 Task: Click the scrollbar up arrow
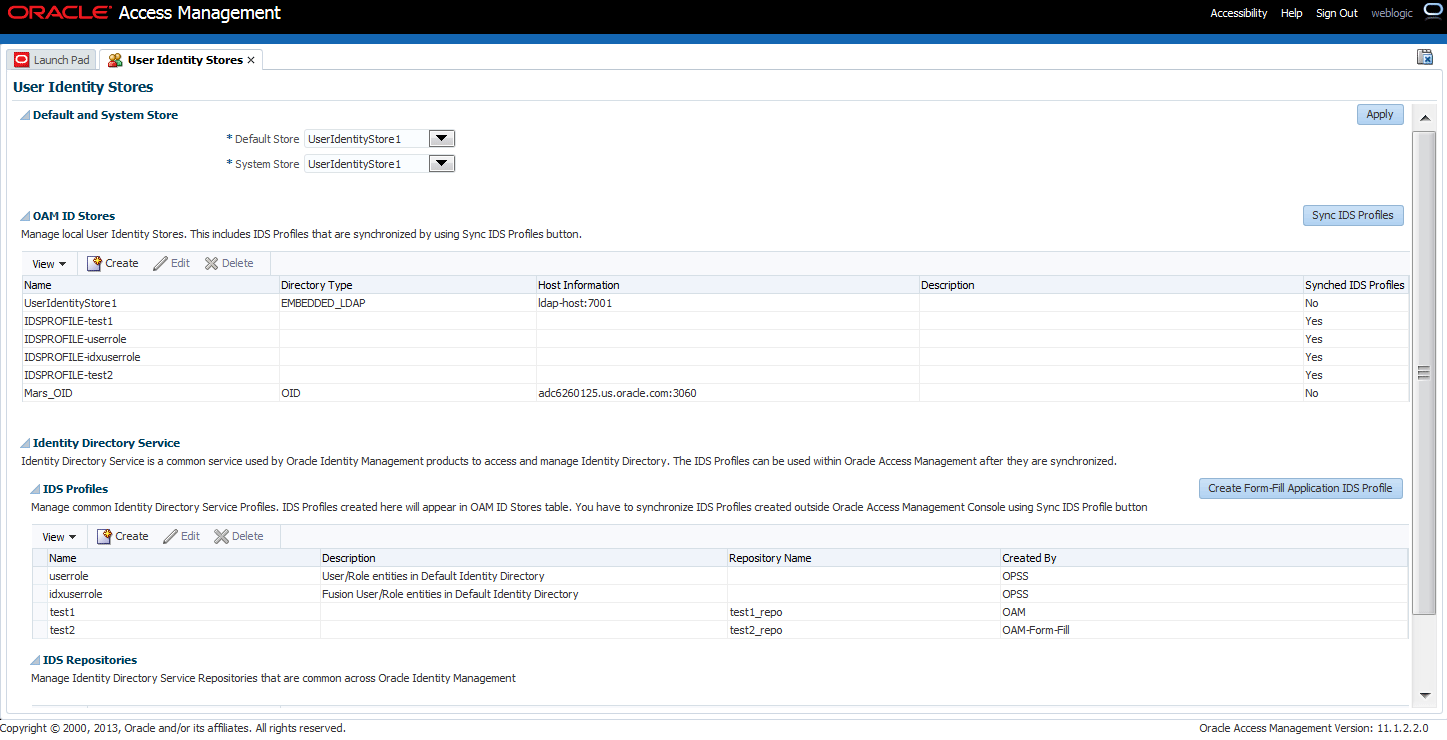click(1425, 118)
